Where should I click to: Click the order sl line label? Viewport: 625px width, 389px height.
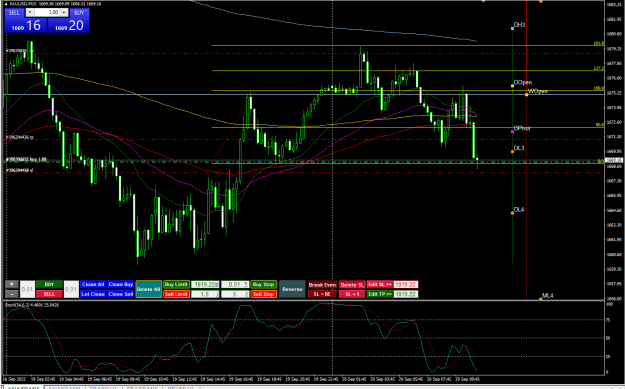click(19, 170)
